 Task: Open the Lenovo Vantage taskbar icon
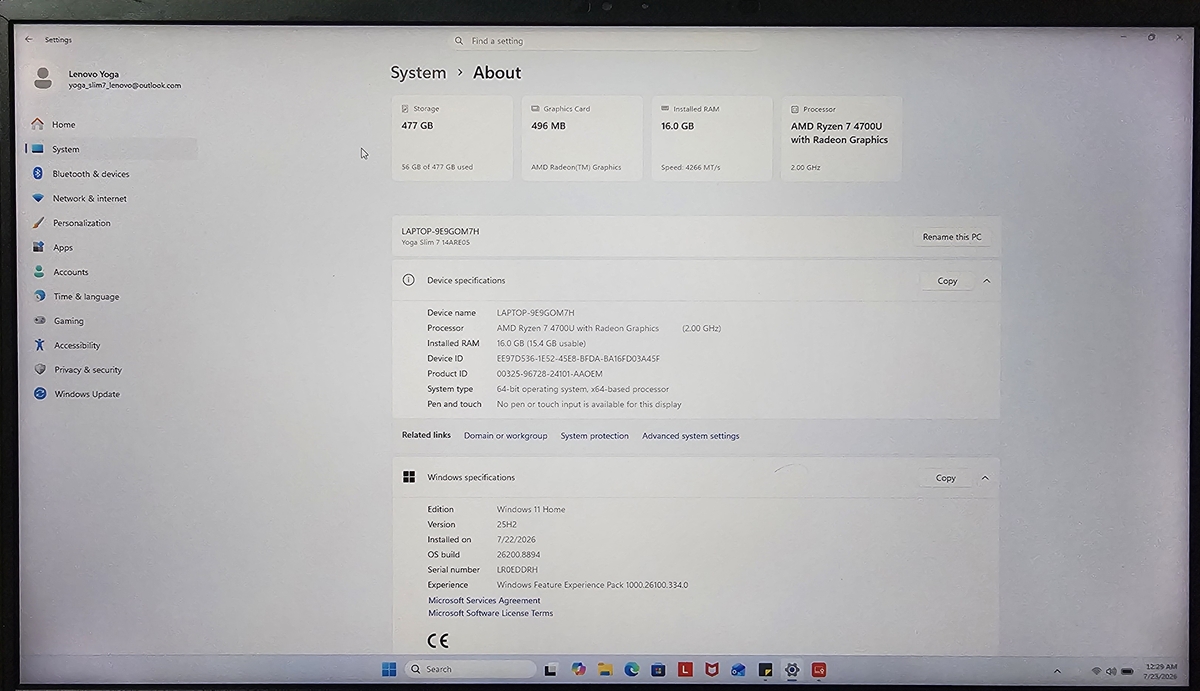tap(685, 669)
